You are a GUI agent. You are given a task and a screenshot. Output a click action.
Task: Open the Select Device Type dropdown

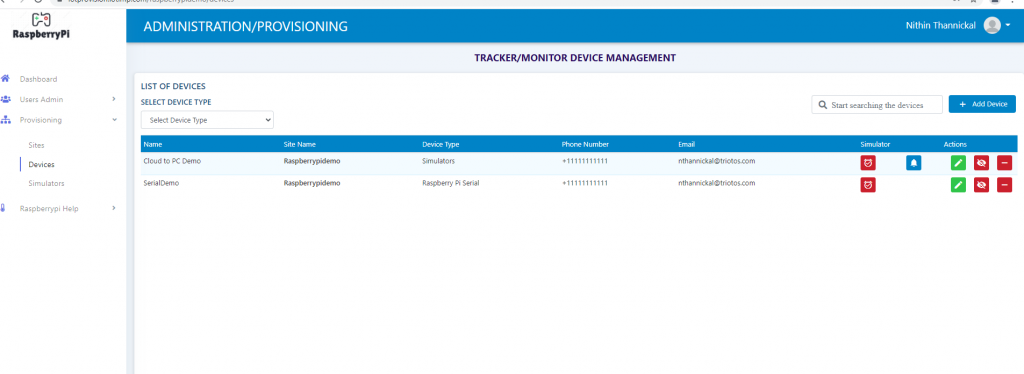coord(207,120)
